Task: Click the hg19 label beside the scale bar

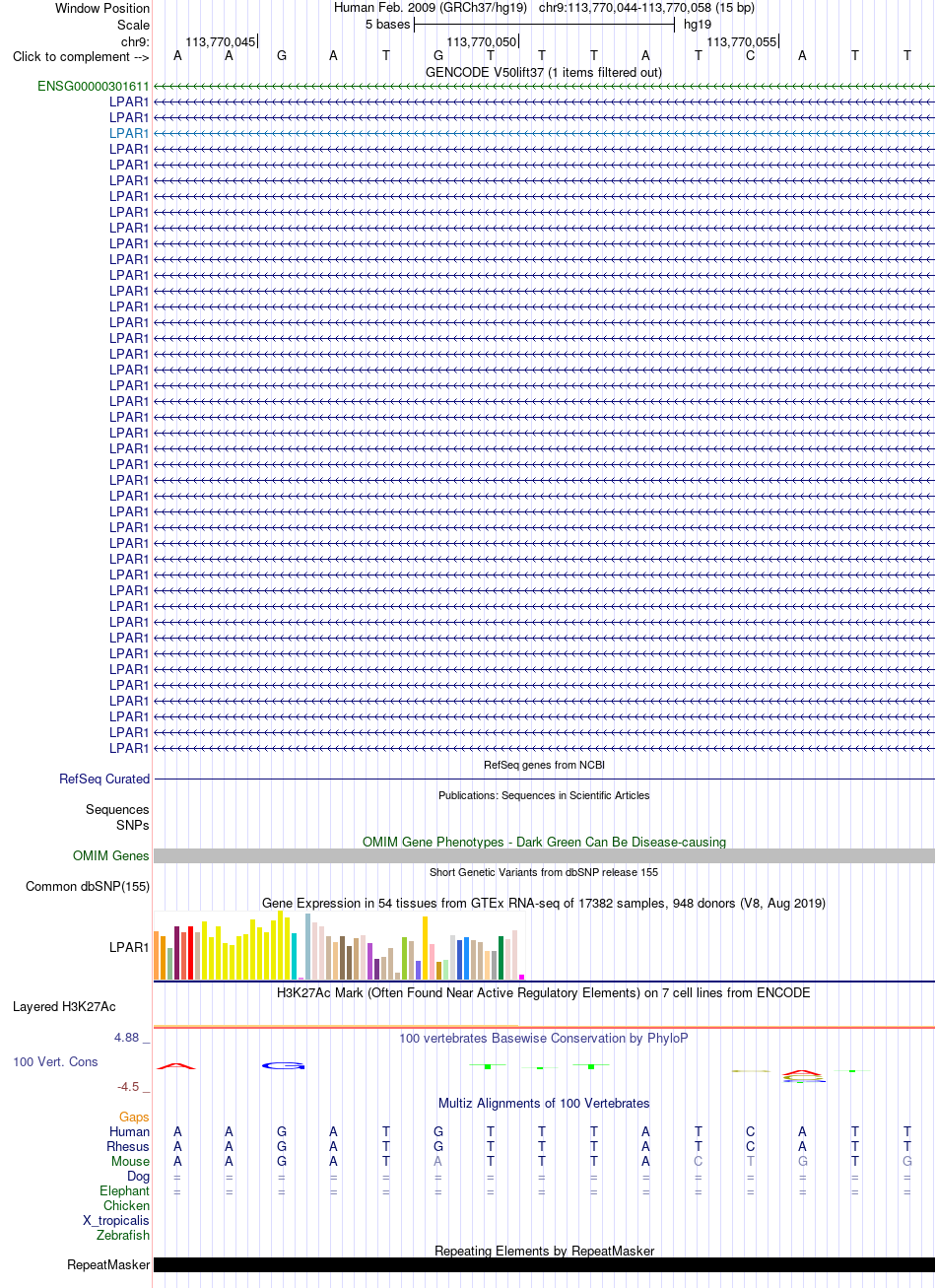Action: [x=698, y=25]
